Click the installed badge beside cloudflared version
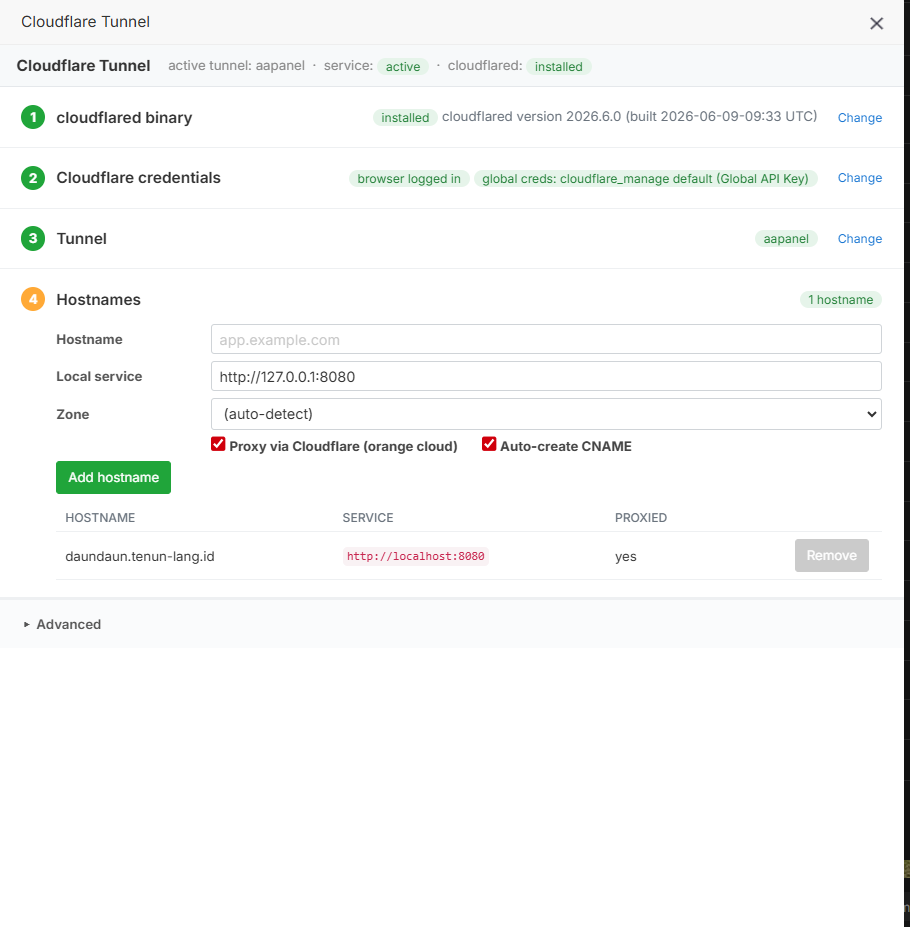The width and height of the screenshot is (910, 927). pos(405,118)
